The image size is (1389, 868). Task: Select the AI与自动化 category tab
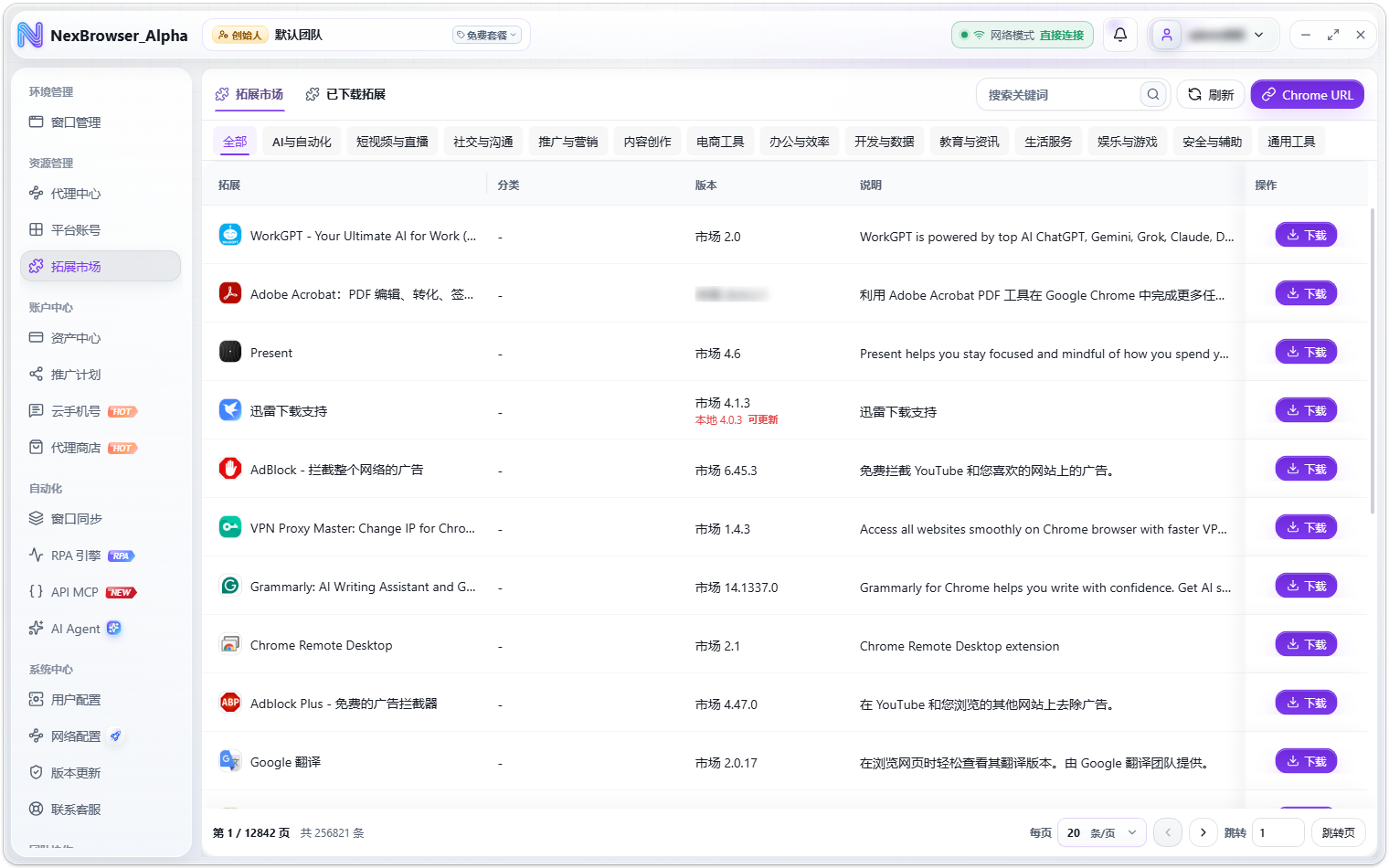[302, 142]
